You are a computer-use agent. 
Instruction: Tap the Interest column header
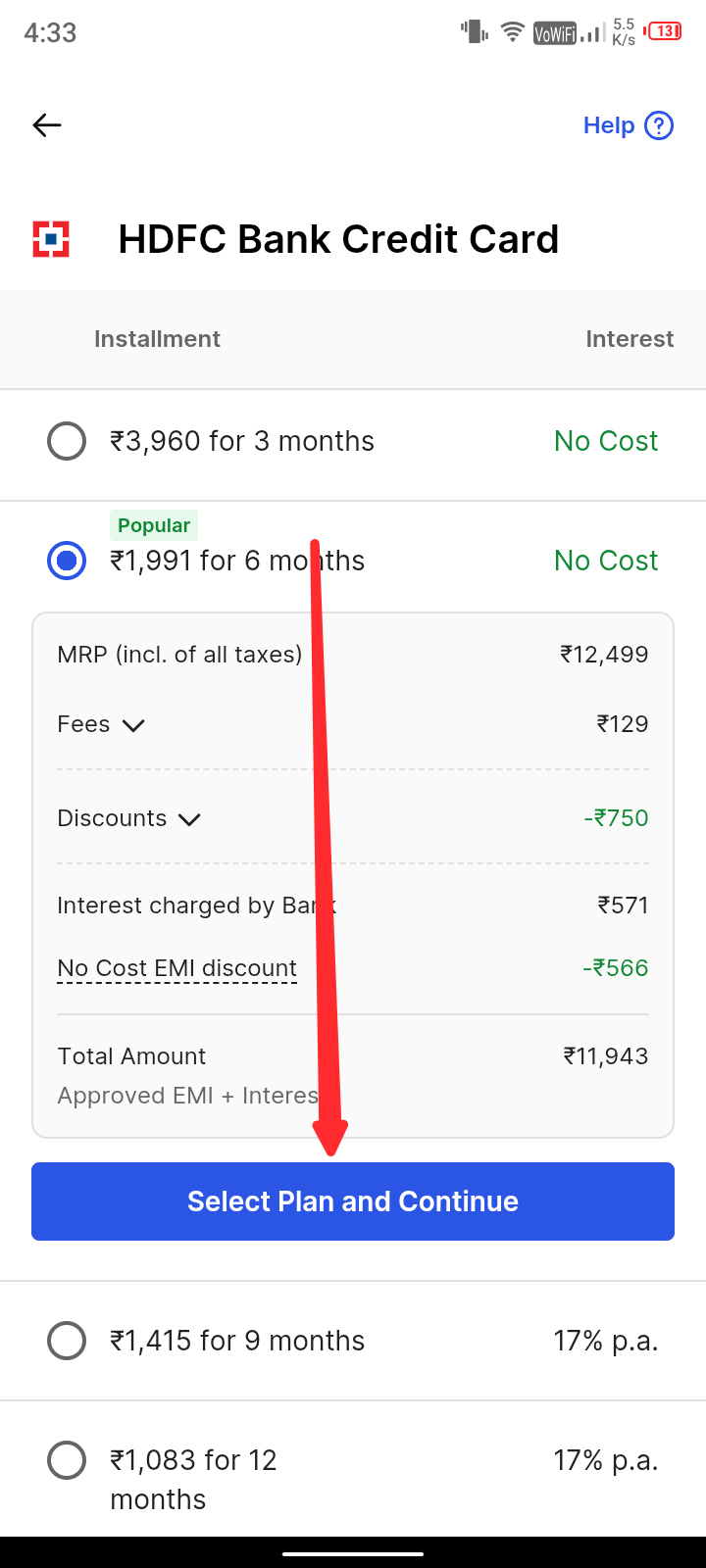(x=630, y=339)
